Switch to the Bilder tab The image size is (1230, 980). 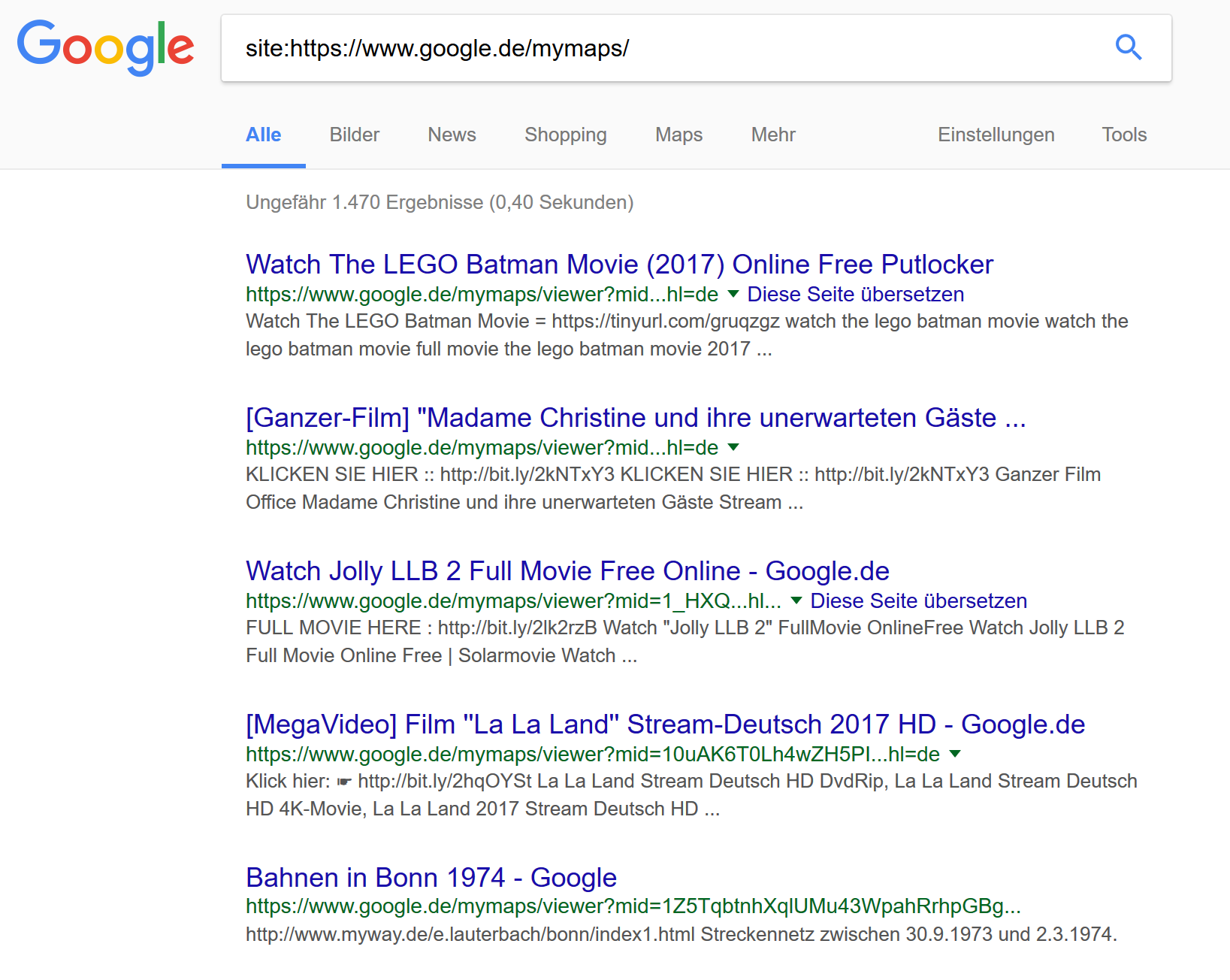354,135
